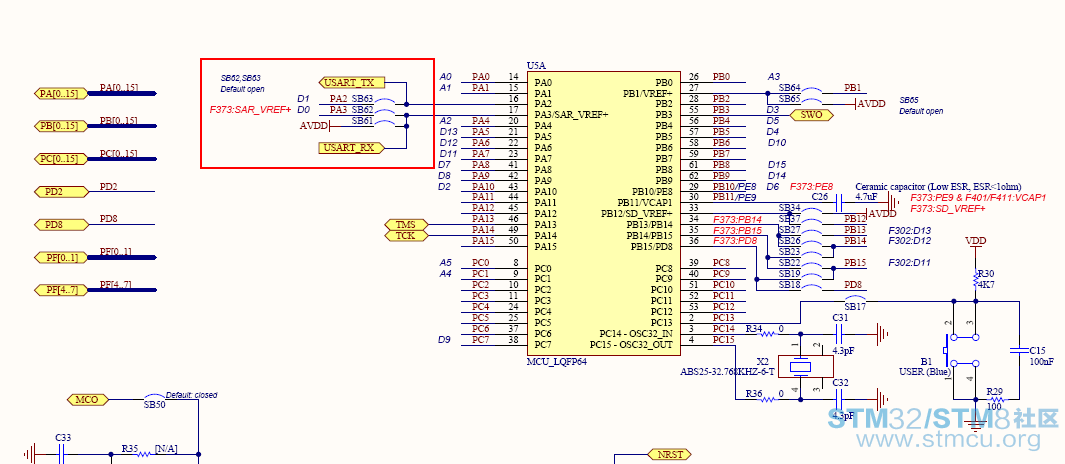Select the R30 resistor symbol

975,278
